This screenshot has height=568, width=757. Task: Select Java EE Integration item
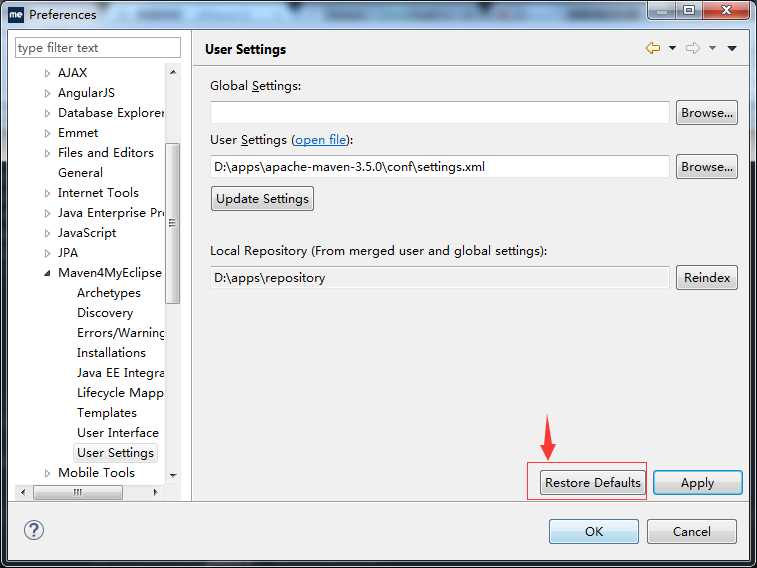coord(121,373)
